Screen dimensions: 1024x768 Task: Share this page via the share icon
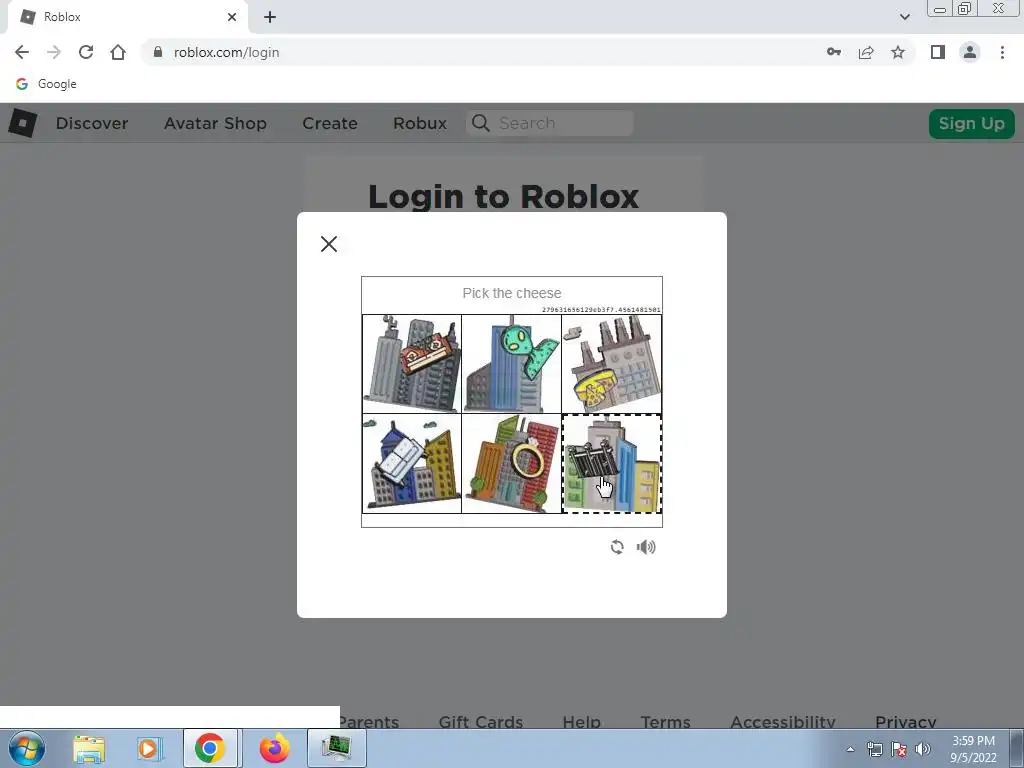pos(866,52)
